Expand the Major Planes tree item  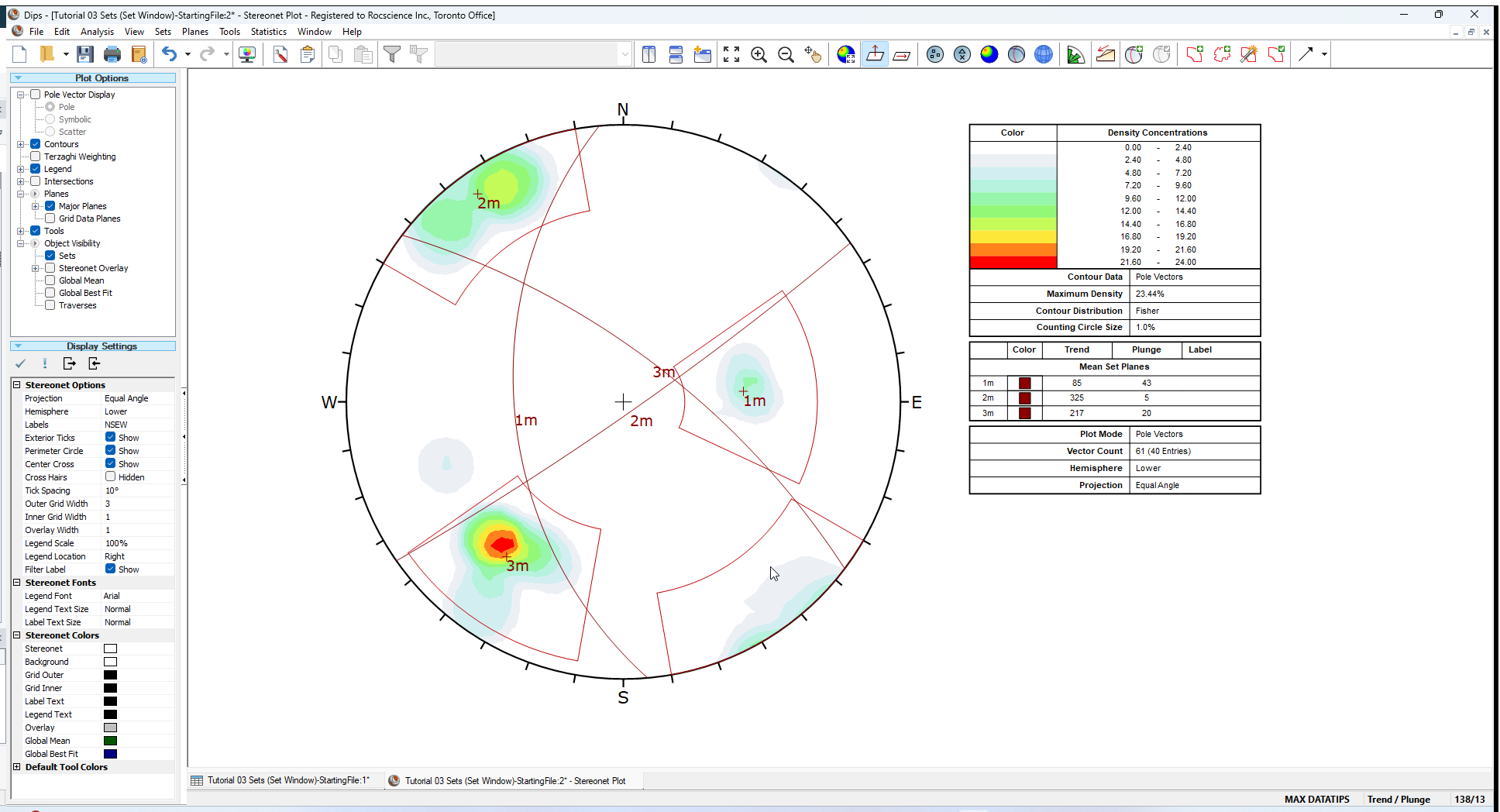pyautogui.click(x=35, y=205)
